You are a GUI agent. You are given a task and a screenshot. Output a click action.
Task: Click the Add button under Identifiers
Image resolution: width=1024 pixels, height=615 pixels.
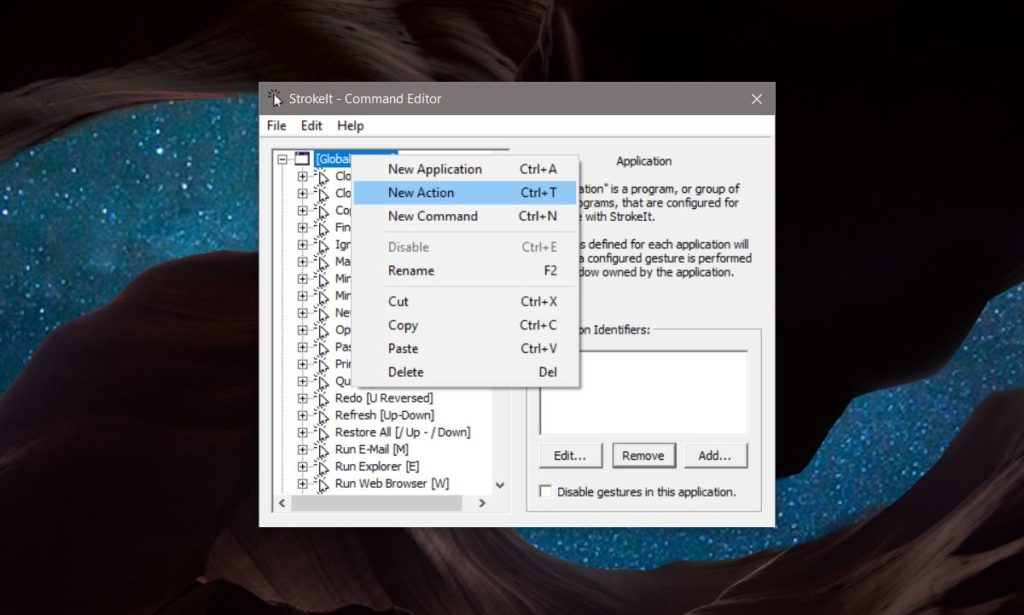(716, 455)
